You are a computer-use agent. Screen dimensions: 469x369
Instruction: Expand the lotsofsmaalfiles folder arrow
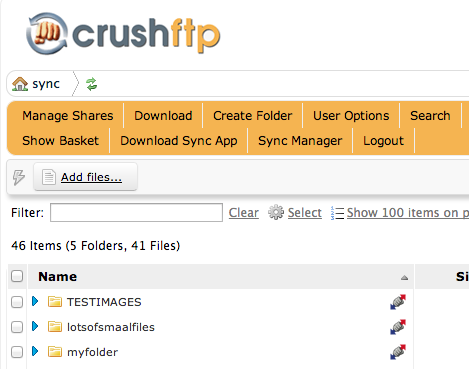pos(35,326)
